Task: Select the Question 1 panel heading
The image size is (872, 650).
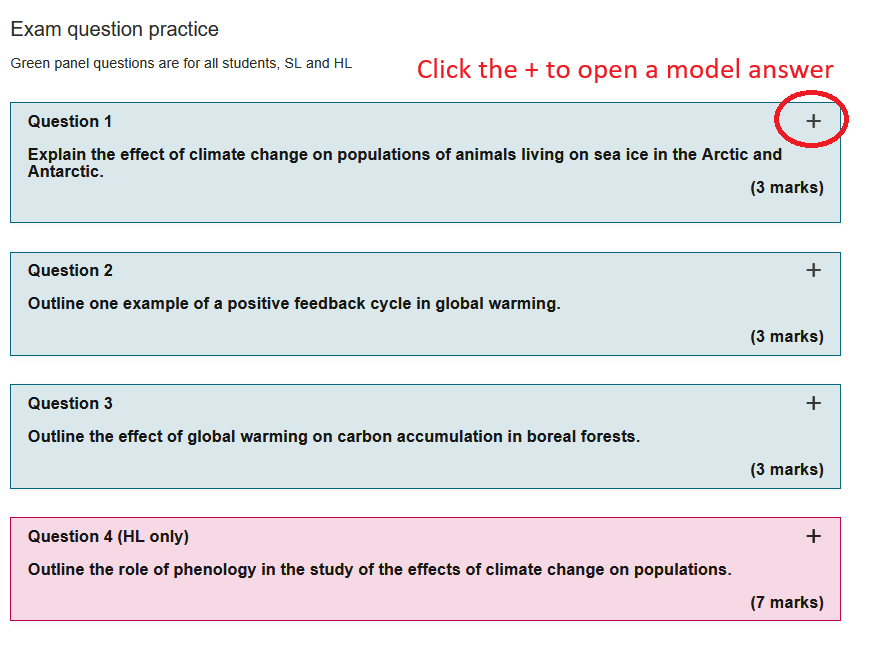Action: click(70, 121)
